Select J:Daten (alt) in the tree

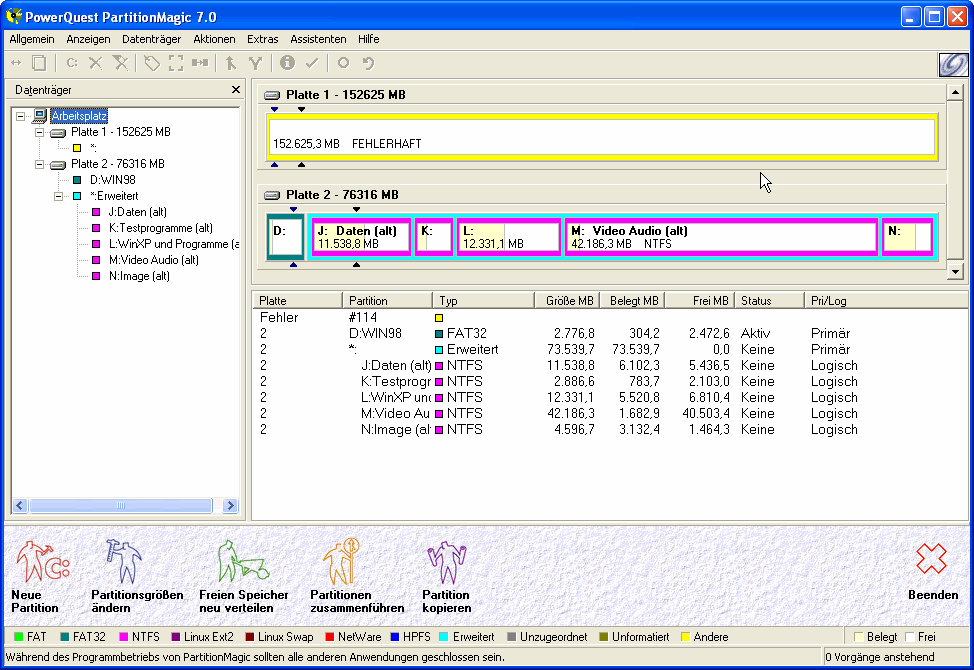click(x=138, y=212)
